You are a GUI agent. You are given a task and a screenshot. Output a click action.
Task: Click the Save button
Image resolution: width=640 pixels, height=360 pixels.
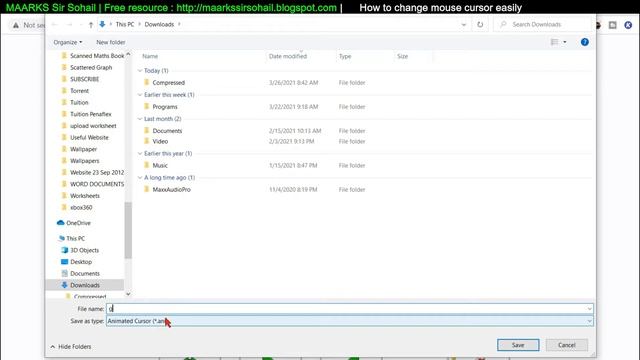(x=518, y=345)
